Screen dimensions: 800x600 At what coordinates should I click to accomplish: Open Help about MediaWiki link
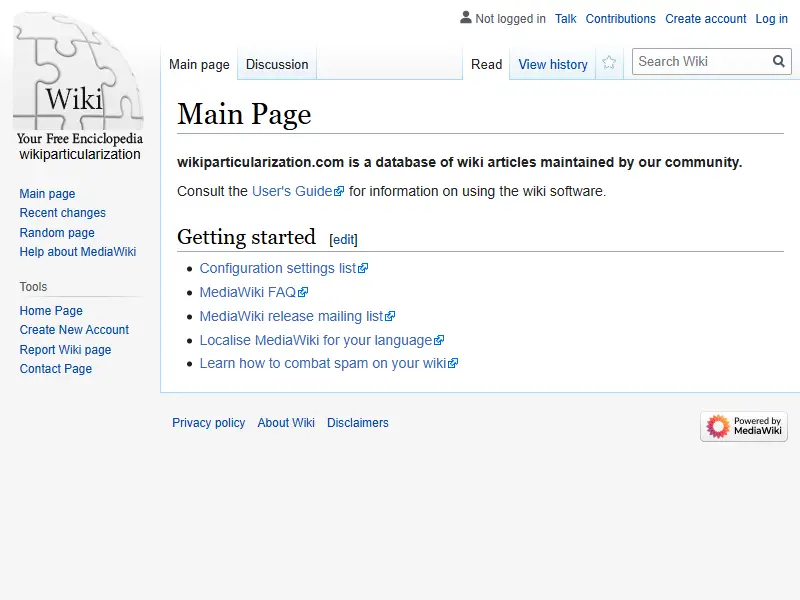78,252
